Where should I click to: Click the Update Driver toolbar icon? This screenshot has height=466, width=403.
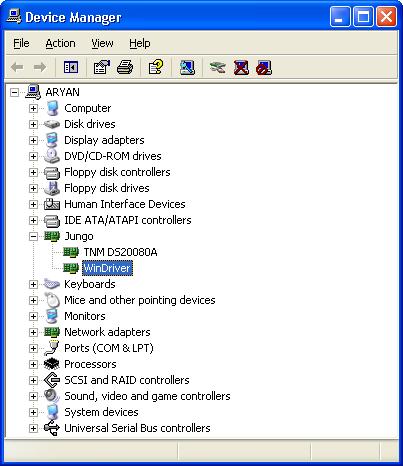[x=217, y=67]
